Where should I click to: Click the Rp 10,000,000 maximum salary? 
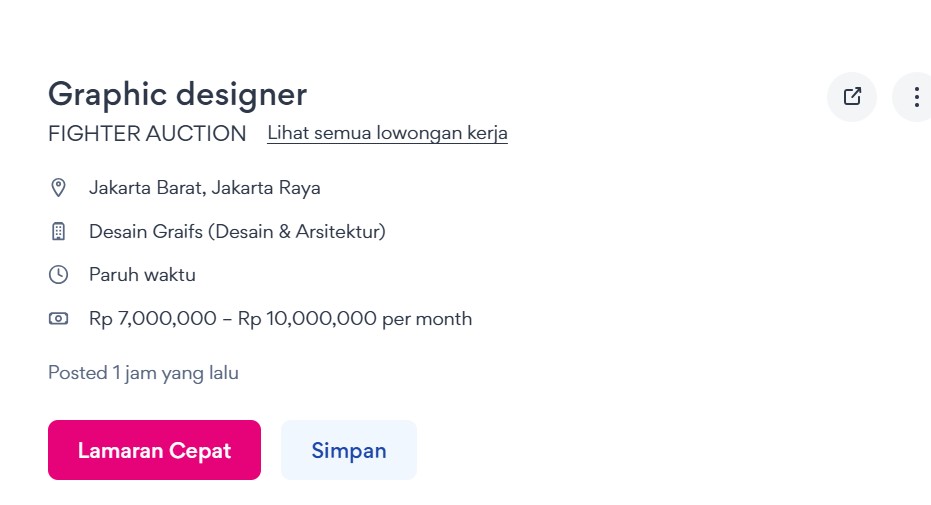click(307, 319)
